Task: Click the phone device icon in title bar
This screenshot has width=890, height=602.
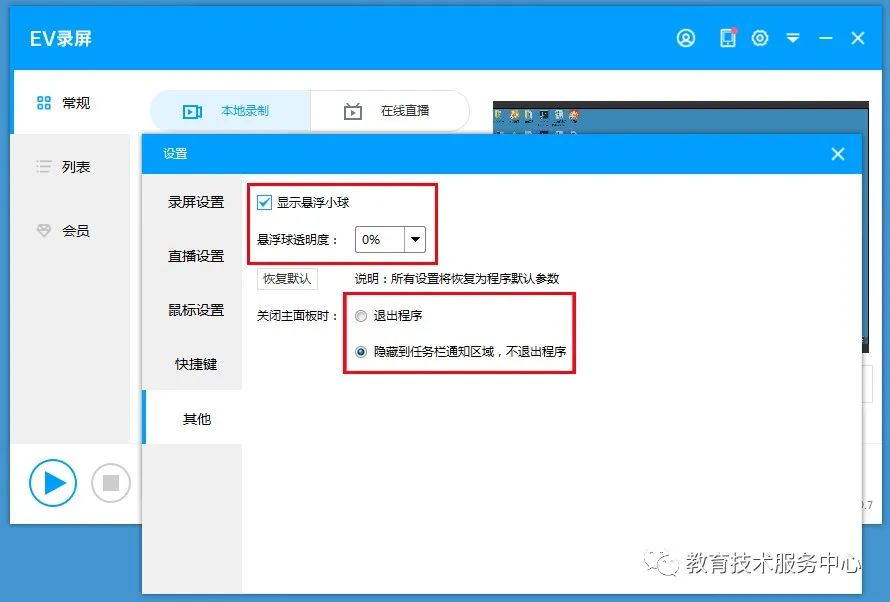Action: (728, 37)
